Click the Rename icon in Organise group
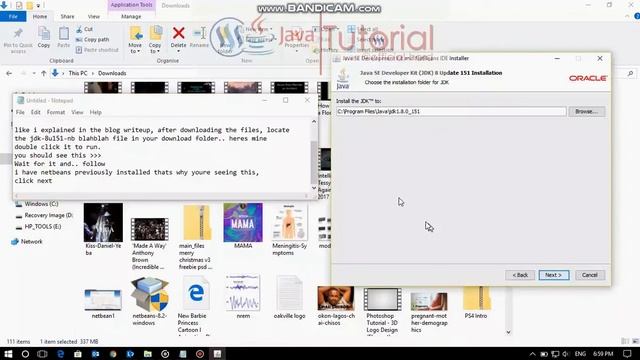This screenshot has height=360, width=640. point(200,33)
